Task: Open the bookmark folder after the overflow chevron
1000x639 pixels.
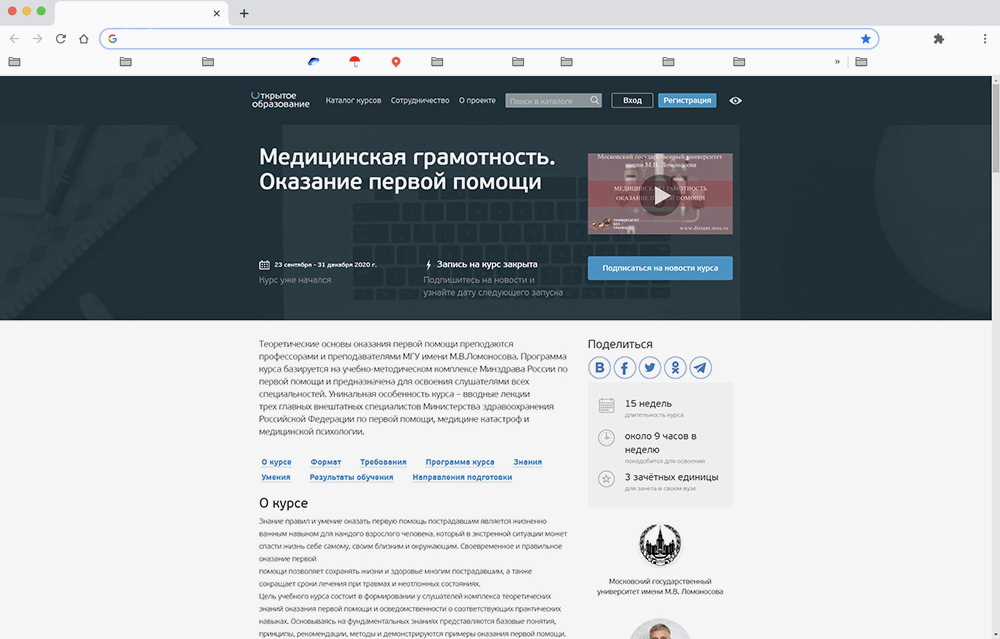Action: [x=861, y=62]
